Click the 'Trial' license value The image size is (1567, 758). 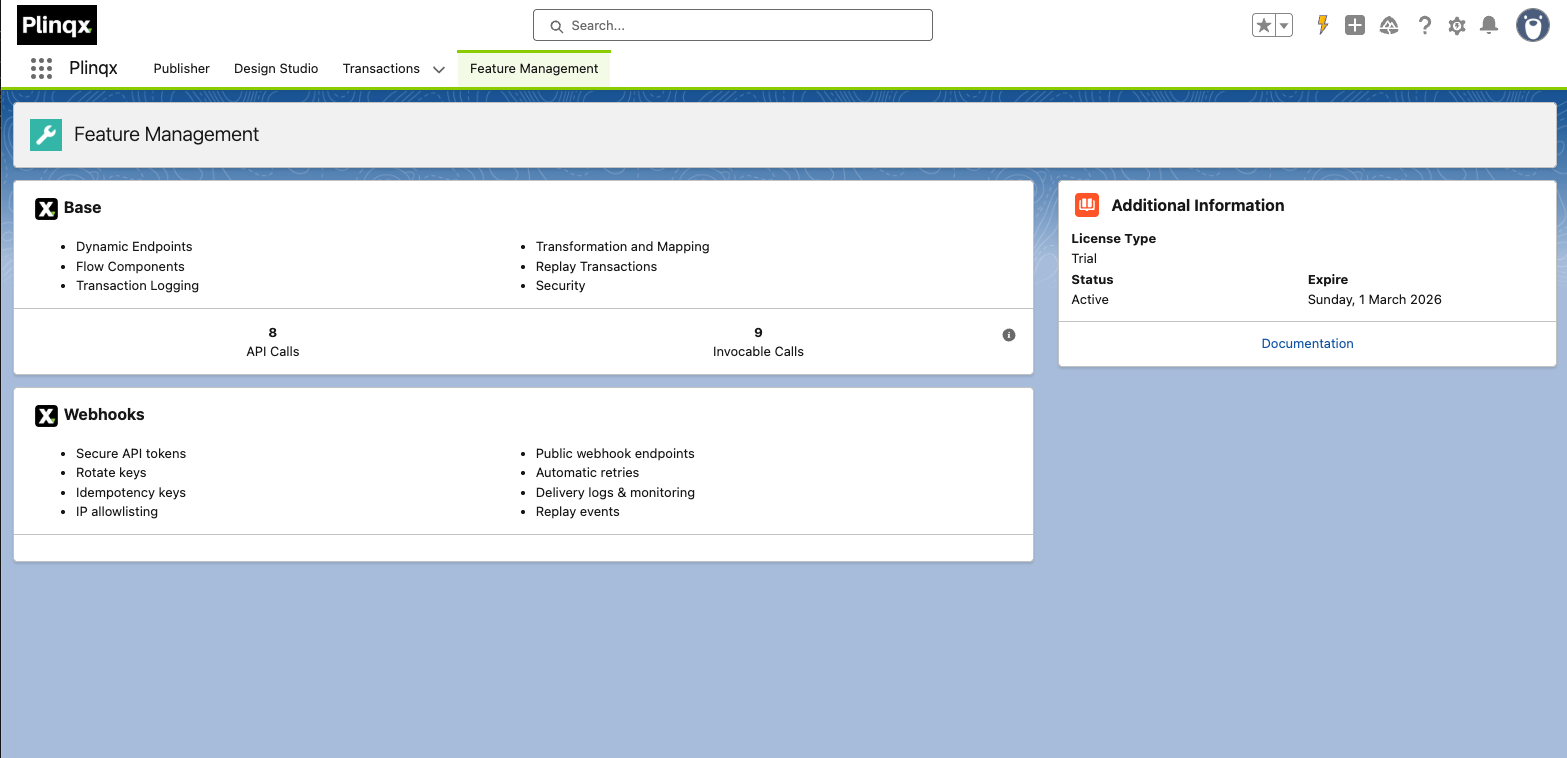click(1084, 258)
